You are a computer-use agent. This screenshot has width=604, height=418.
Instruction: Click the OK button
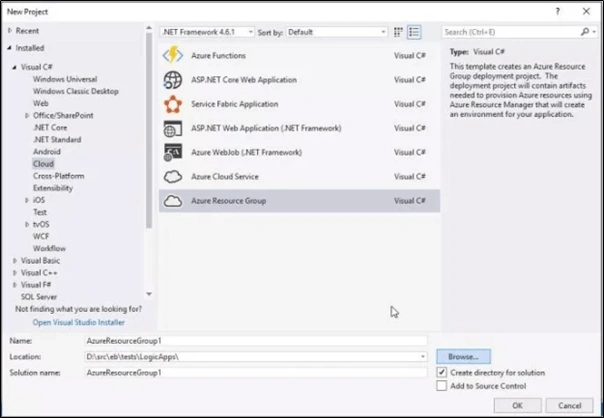[x=517, y=405]
